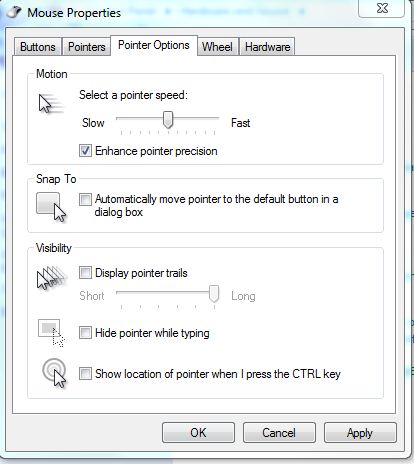Viewport: 414px width, 464px height.
Task: Click the hide pointer while typing icon
Action: pyautogui.click(x=51, y=333)
